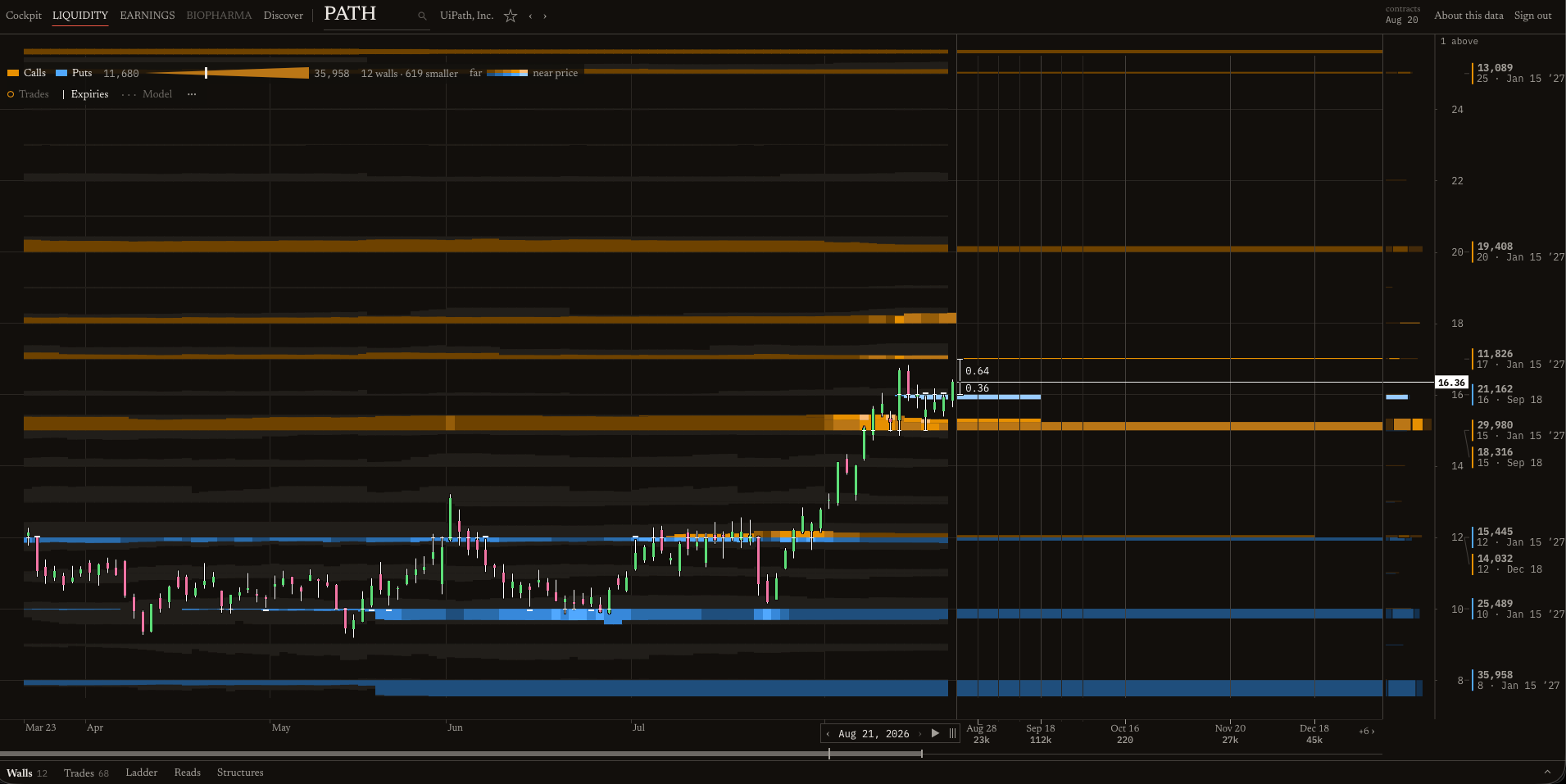Screen dimensions: 1566x784
Task: Go to next ticker with right chevron
Action: 545,16
